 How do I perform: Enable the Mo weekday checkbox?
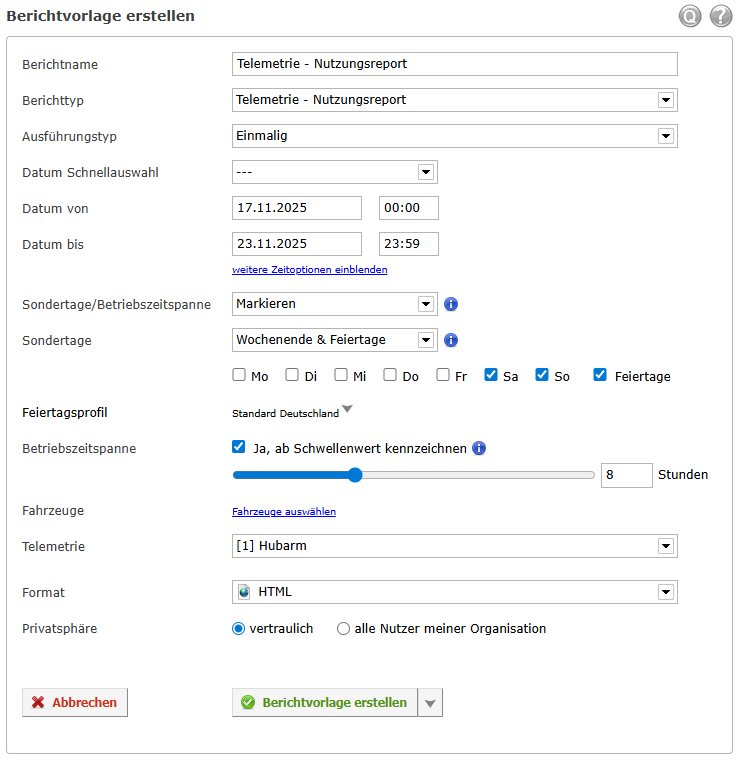pyautogui.click(x=239, y=375)
